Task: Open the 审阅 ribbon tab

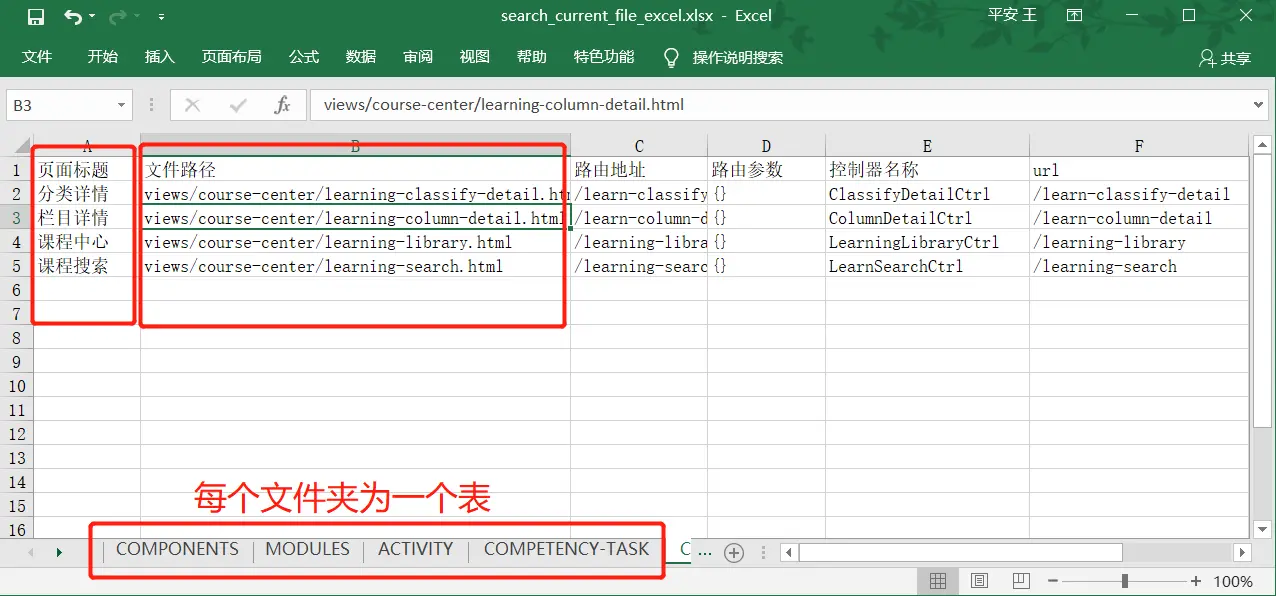Action: pyautogui.click(x=418, y=57)
